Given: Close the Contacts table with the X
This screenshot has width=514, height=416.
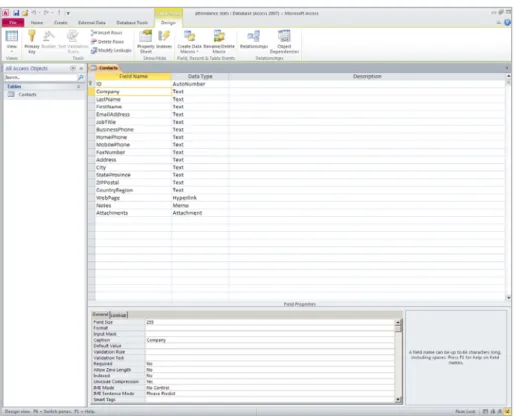Looking at the screenshot, I should pos(507,68).
